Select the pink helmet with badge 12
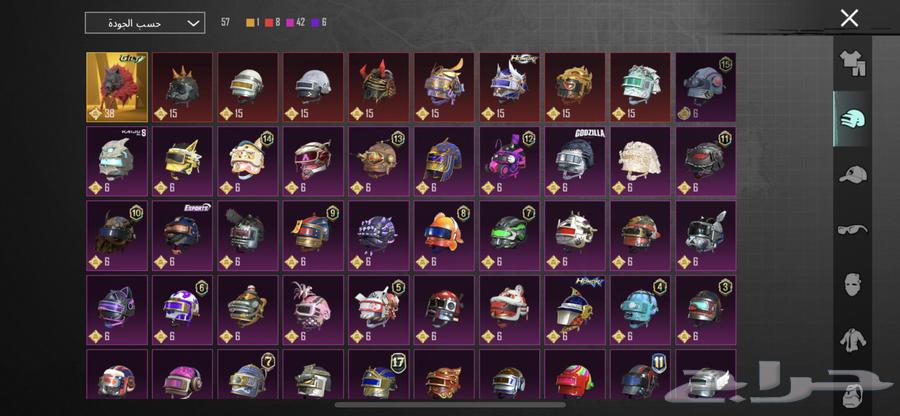The image size is (900, 416). [510, 161]
